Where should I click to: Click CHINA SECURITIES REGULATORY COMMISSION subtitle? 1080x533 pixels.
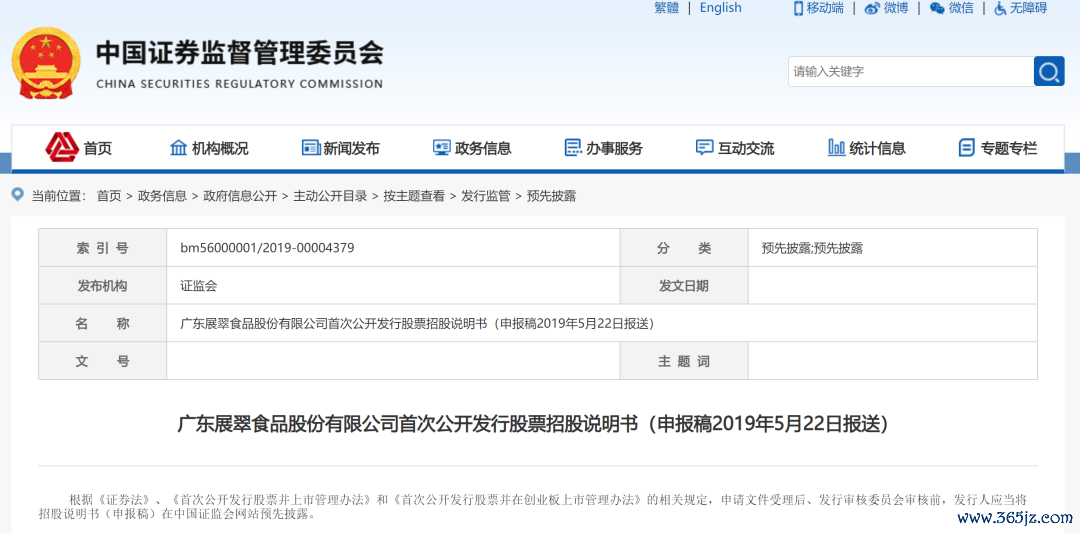tap(240, 84)
